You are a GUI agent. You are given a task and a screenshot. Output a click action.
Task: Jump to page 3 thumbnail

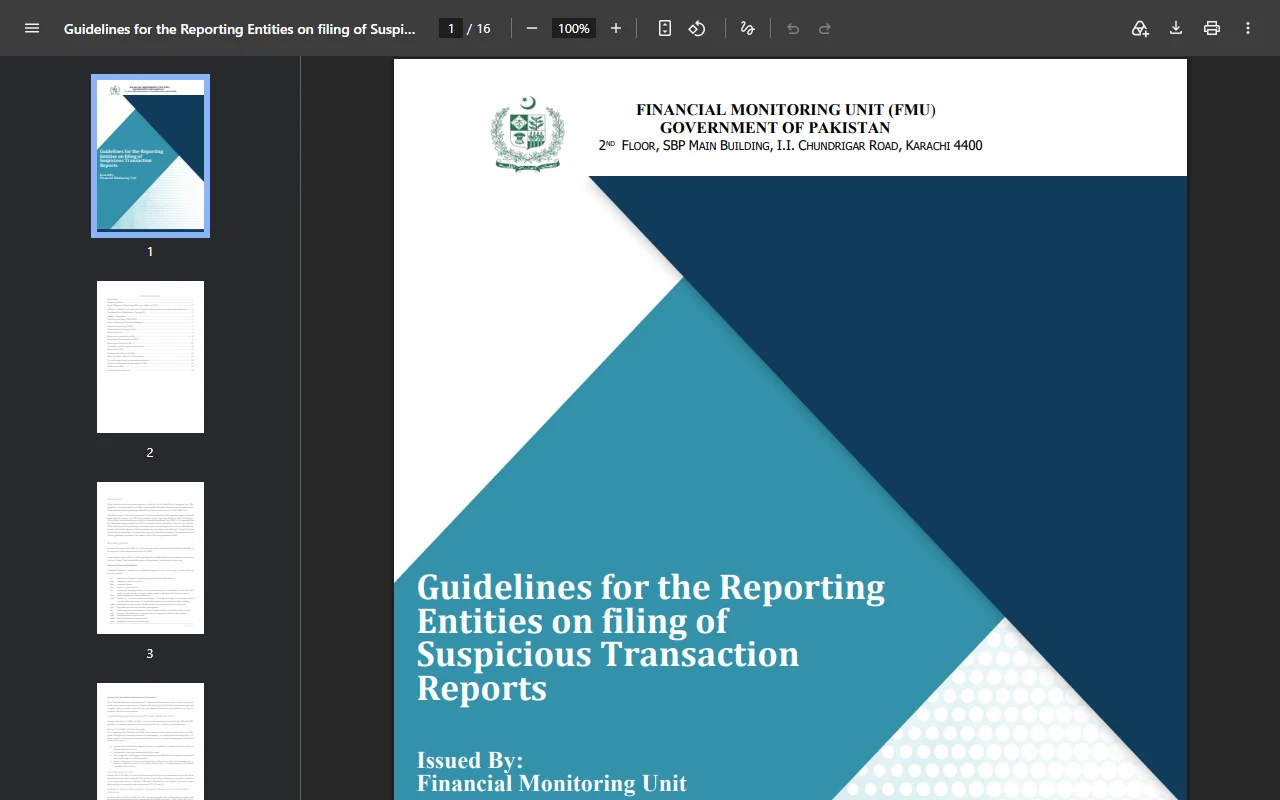(150, 558)
